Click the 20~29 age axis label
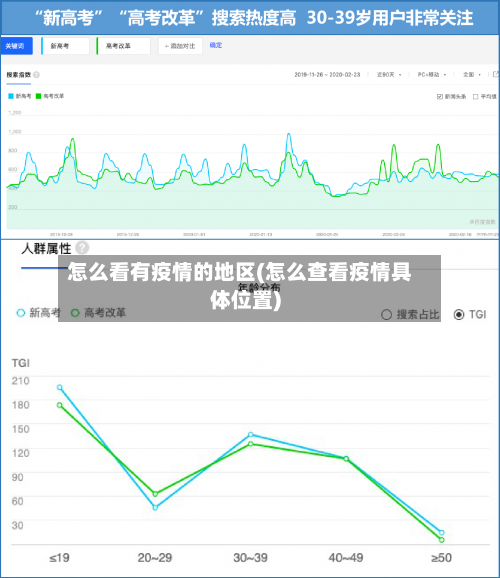500x578 pixels. [155, 558]
